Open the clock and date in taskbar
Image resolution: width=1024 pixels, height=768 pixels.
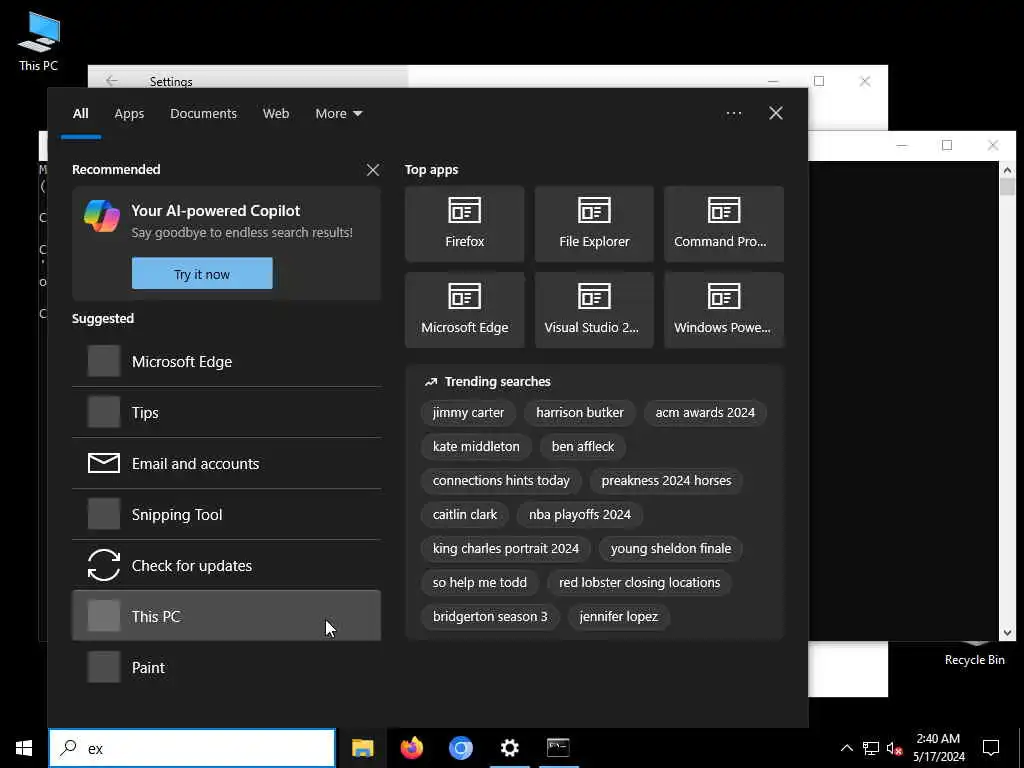pos(938,748)
